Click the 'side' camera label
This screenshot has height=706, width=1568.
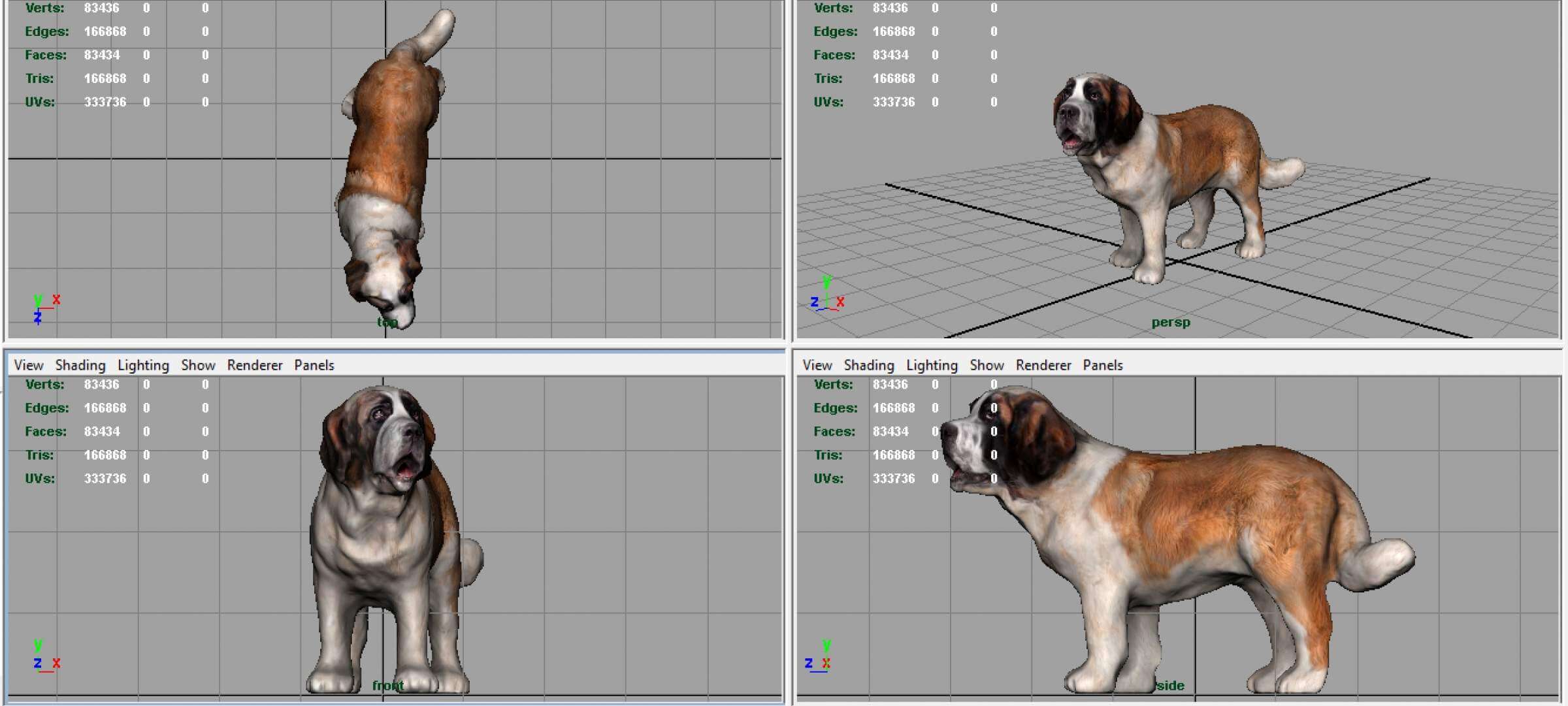tap(1170, 685)
